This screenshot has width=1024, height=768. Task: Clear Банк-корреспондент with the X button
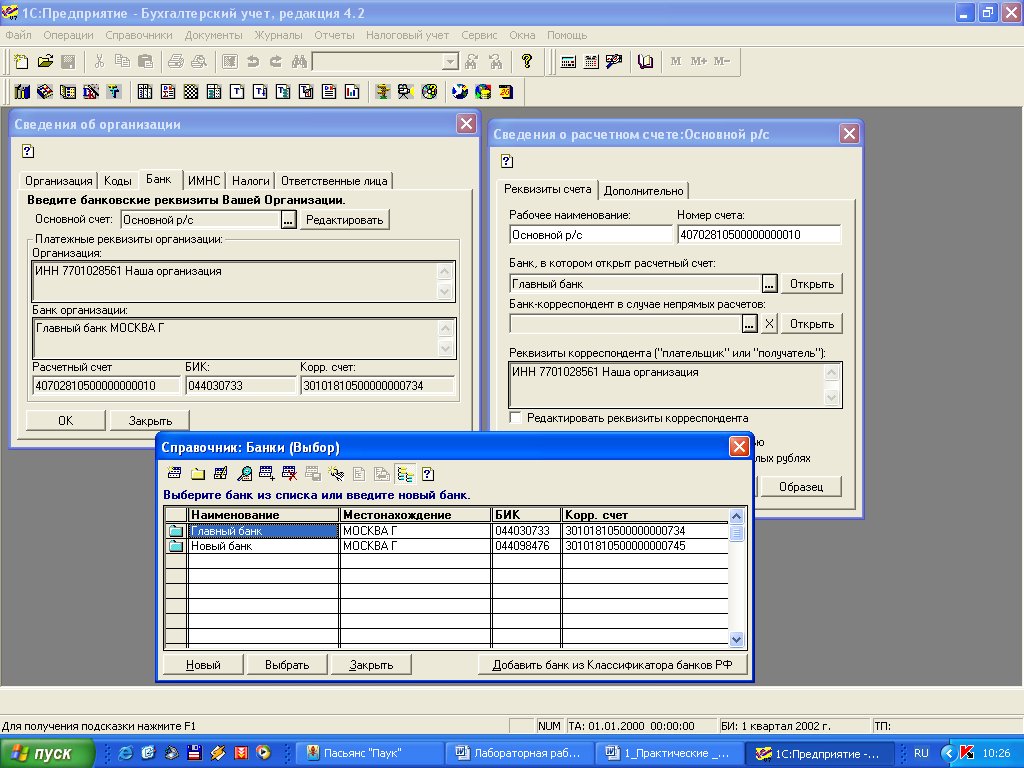click(x=769, y=323)
